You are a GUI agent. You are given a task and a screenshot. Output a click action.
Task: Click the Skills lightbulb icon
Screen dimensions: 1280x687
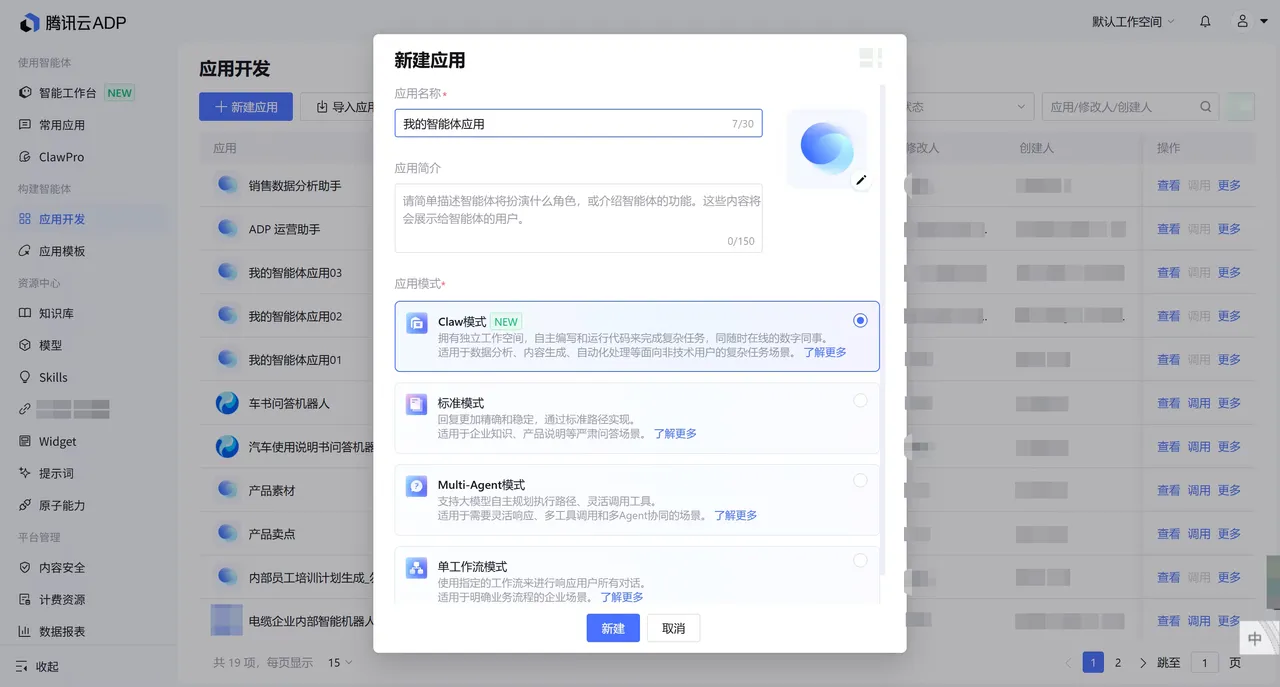[x=26, y=377]
